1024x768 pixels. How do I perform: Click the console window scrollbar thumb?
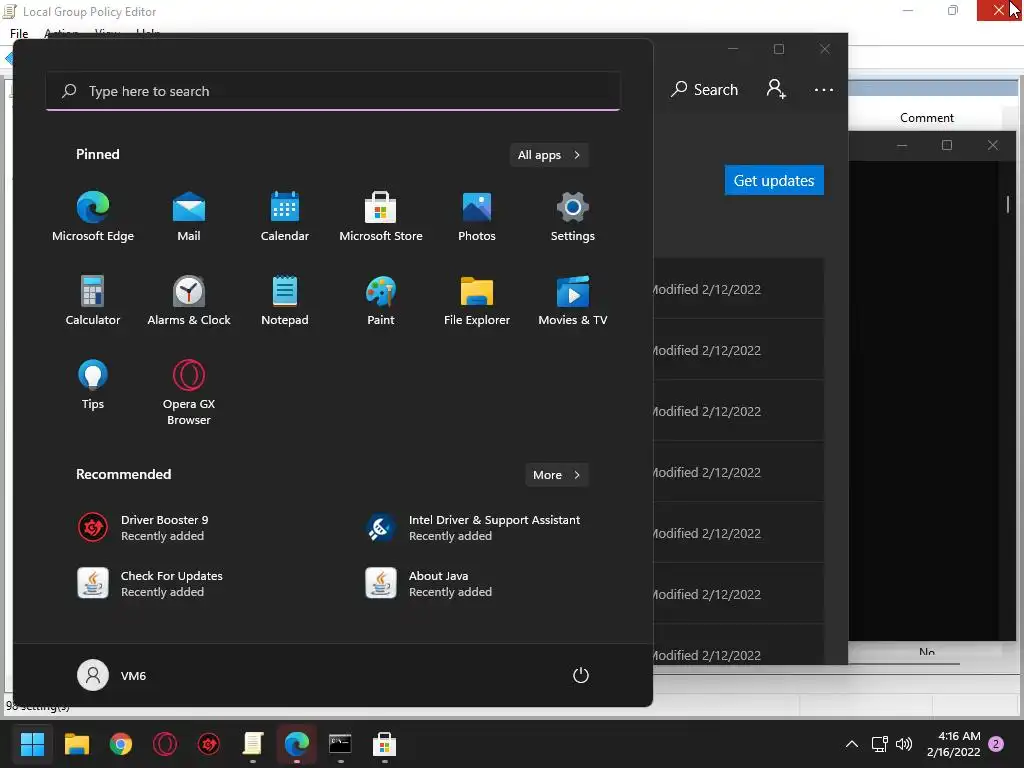point(1008,204)
